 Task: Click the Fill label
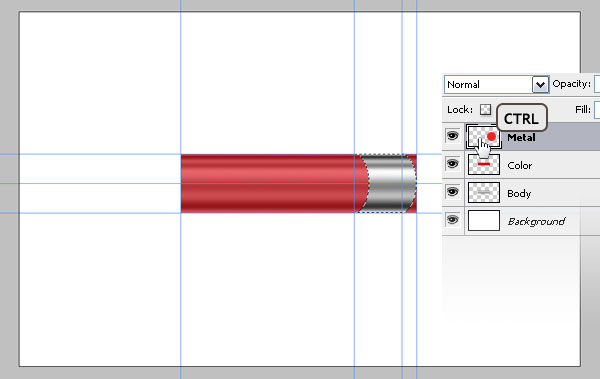pos(583,110)
